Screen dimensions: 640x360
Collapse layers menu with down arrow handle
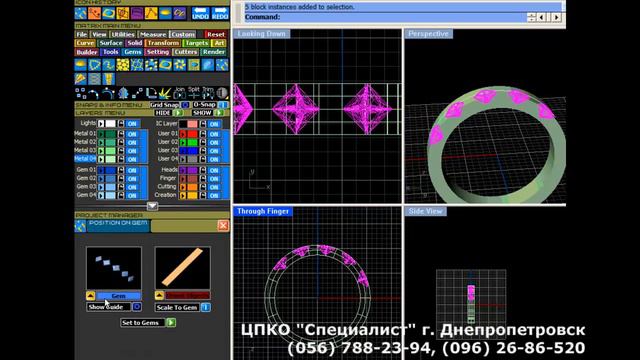click(152, 206)
